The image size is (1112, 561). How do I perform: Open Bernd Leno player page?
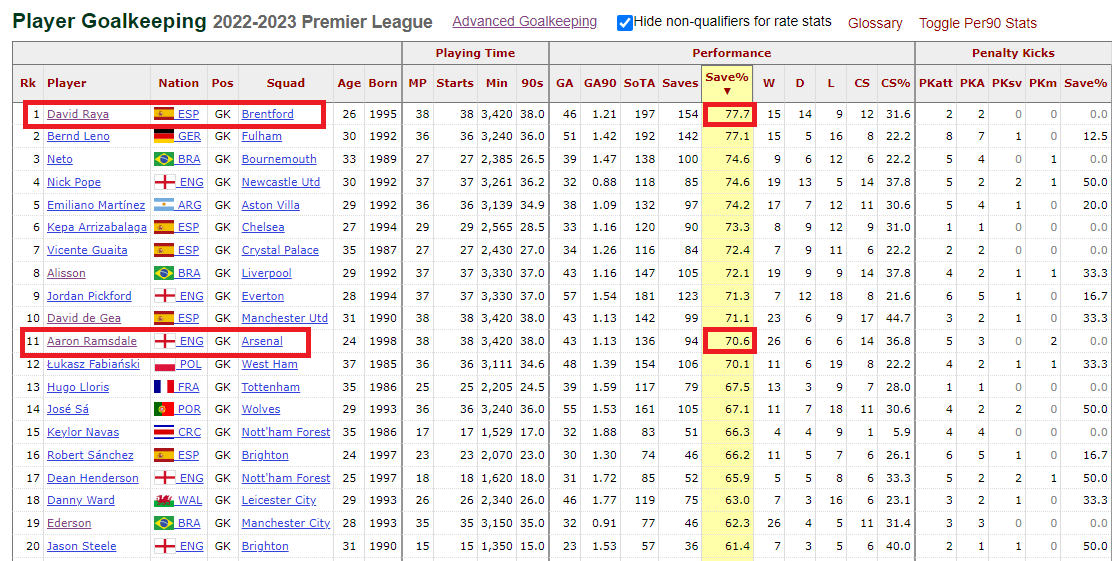click(78, 136)
